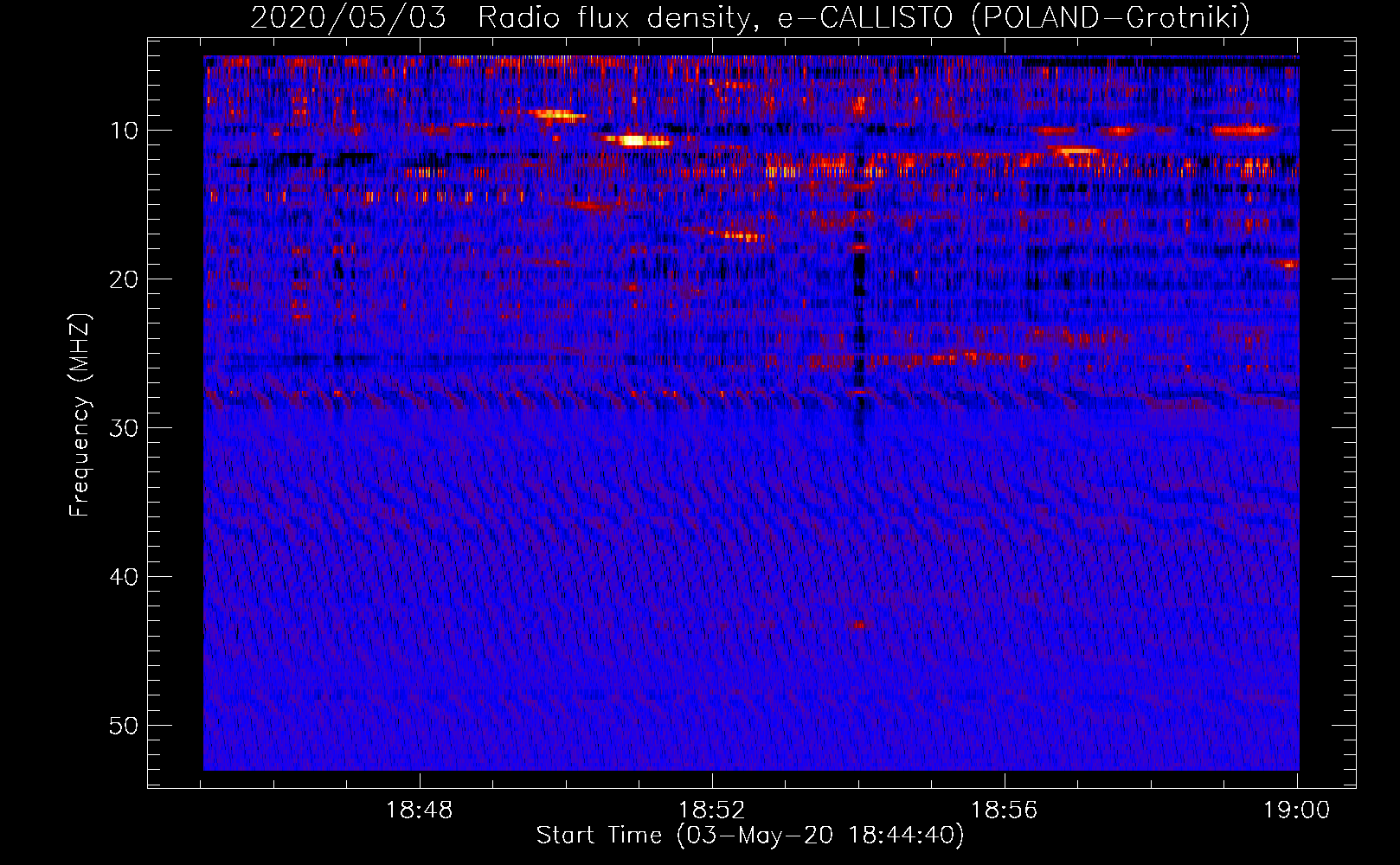Click the 40 MHz frequency tick label
This screenshot has width=1400, height=865.
coord(125,577)
